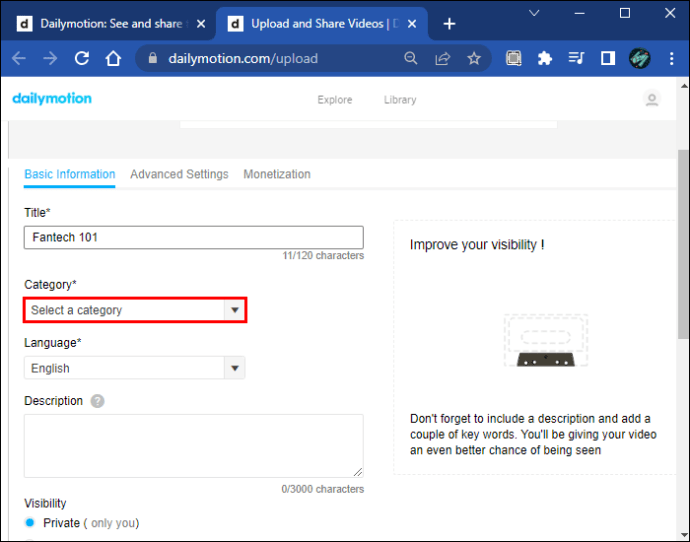This screenshot has height=542, width=690.
Task: Open the zoom magnifier icon in address bar
Action: click(x=411, y=58)
